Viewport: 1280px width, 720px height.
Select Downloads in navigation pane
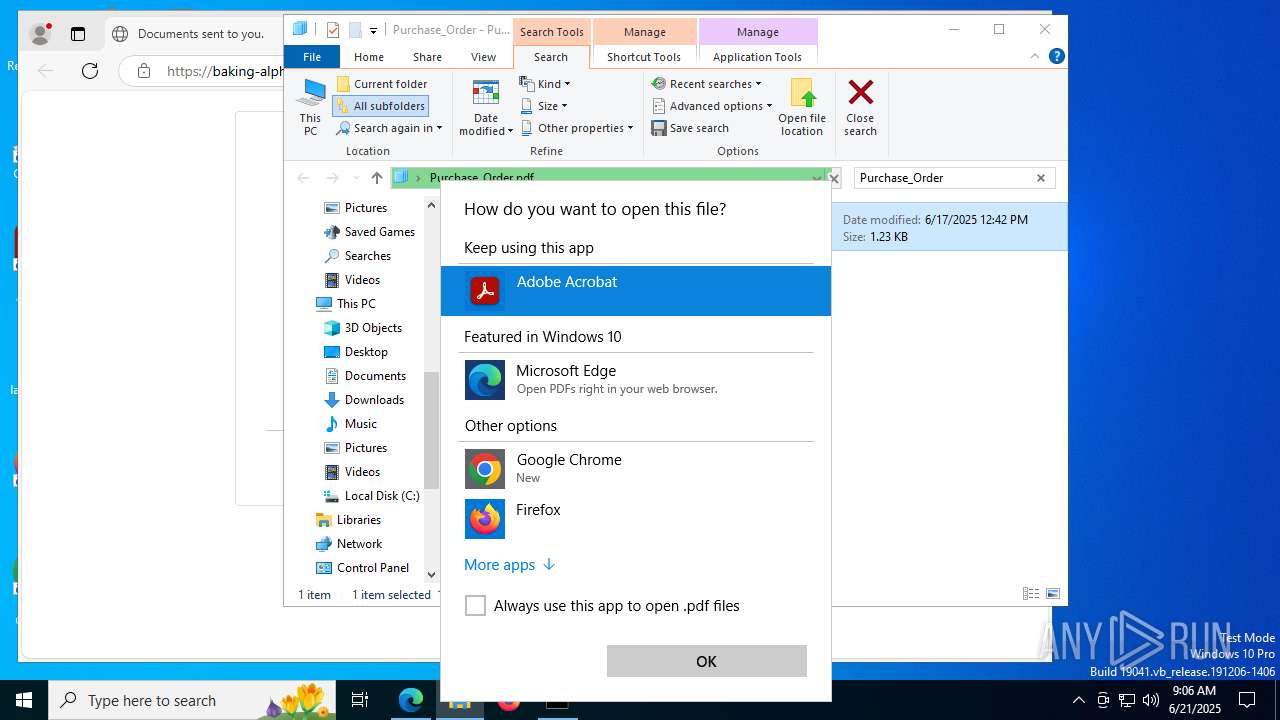point(374,400)
